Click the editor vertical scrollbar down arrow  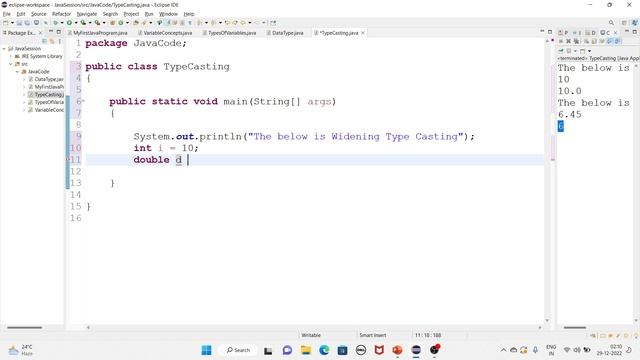point(547,321)
